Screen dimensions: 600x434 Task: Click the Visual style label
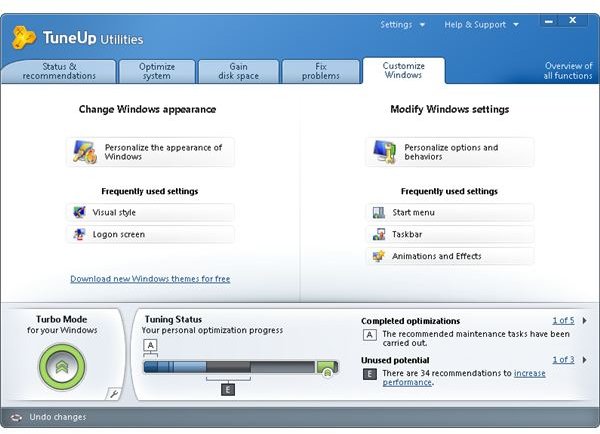click(114, 212)
